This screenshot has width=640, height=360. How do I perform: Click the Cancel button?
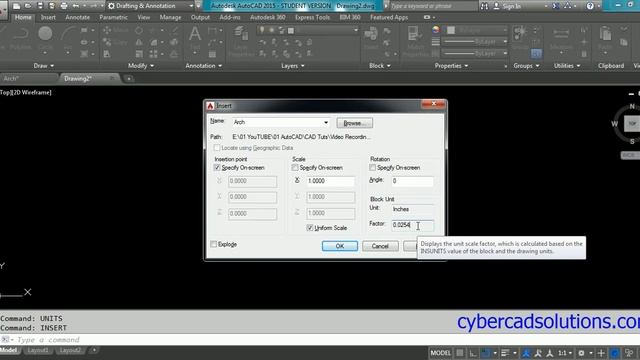click(x=380, y=246)
